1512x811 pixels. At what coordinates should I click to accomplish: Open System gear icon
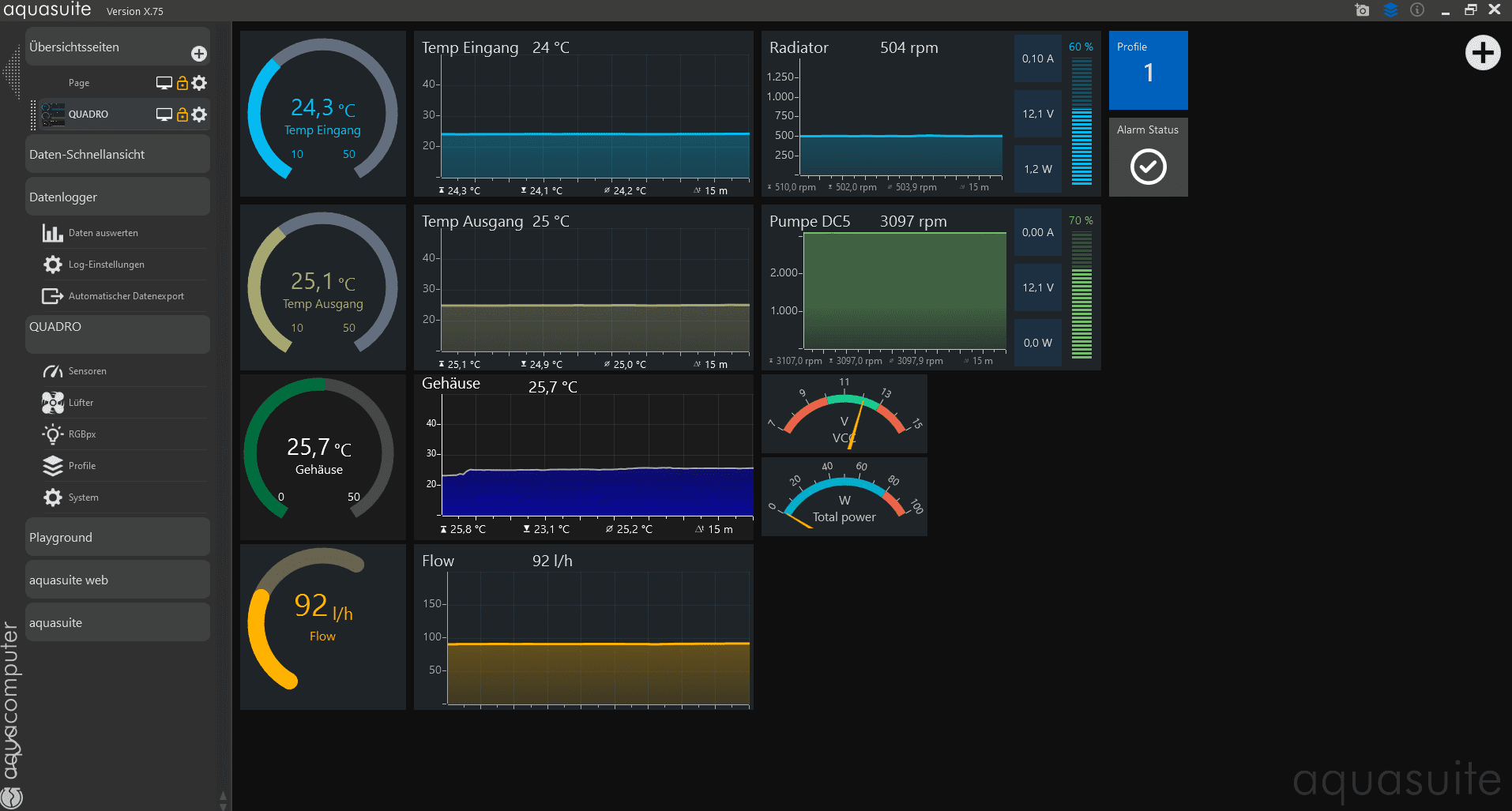tap(52, 497)
